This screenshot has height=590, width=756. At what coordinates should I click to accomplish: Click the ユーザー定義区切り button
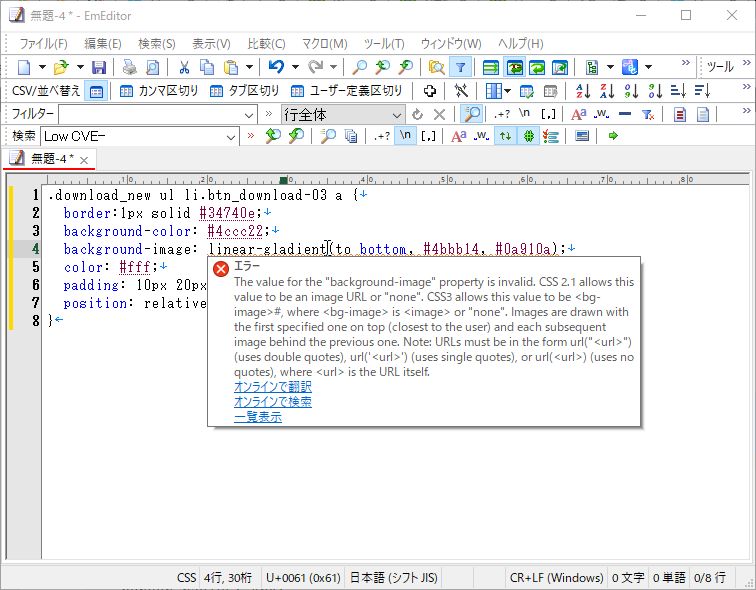coord(347,91)
